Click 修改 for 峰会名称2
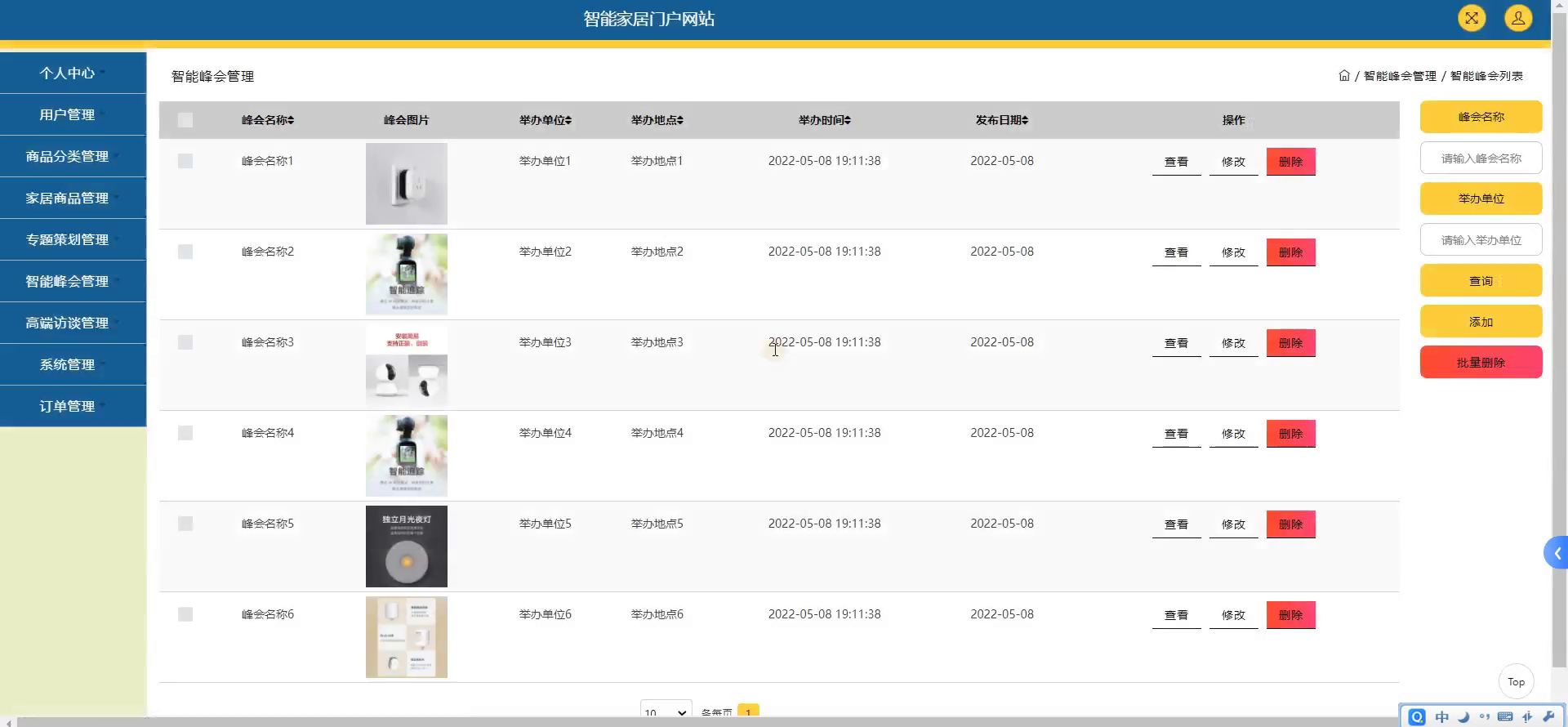The height and width of the screenshot is (727, 1568). click(x=1233, y=252)
